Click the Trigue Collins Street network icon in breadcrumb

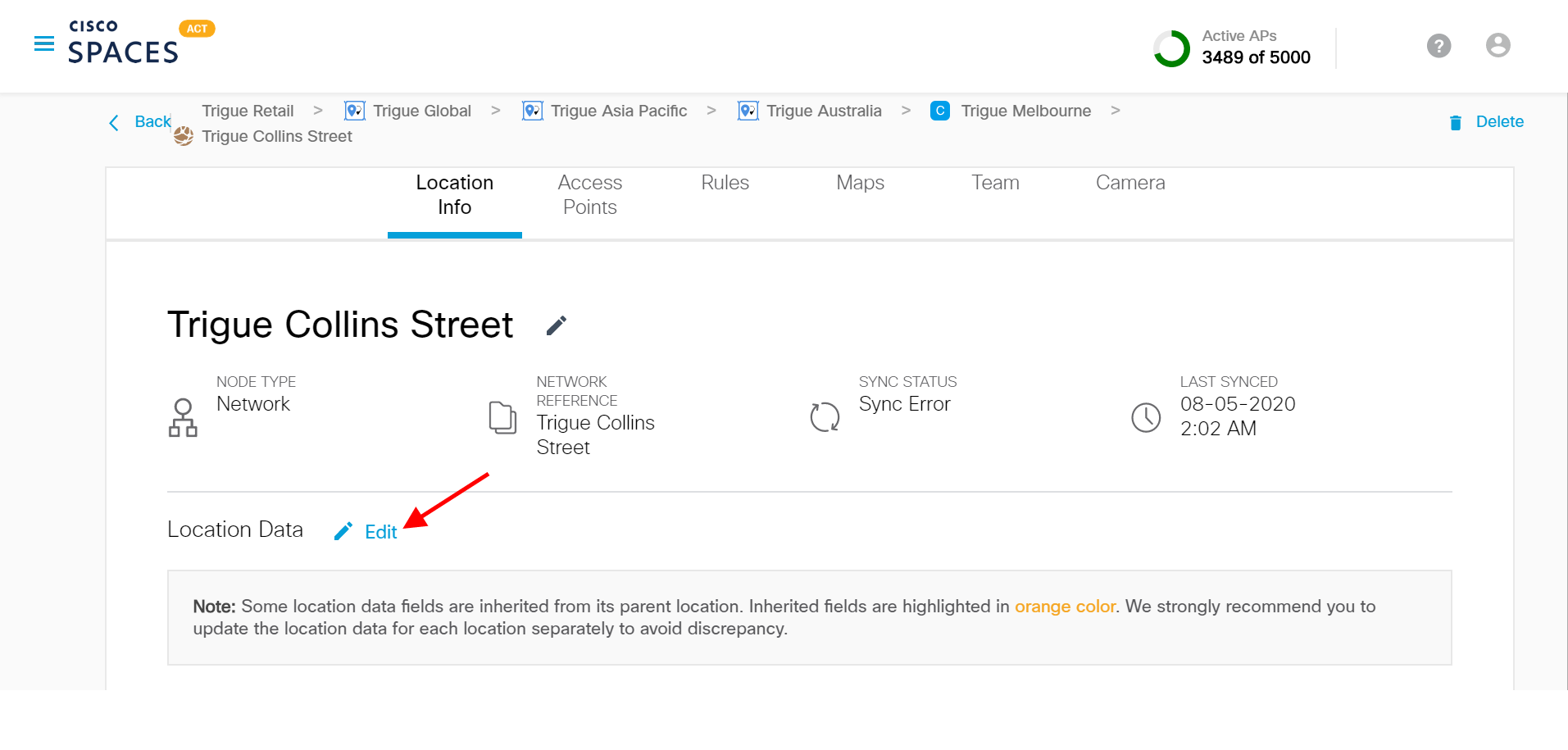tap(184, 136)
